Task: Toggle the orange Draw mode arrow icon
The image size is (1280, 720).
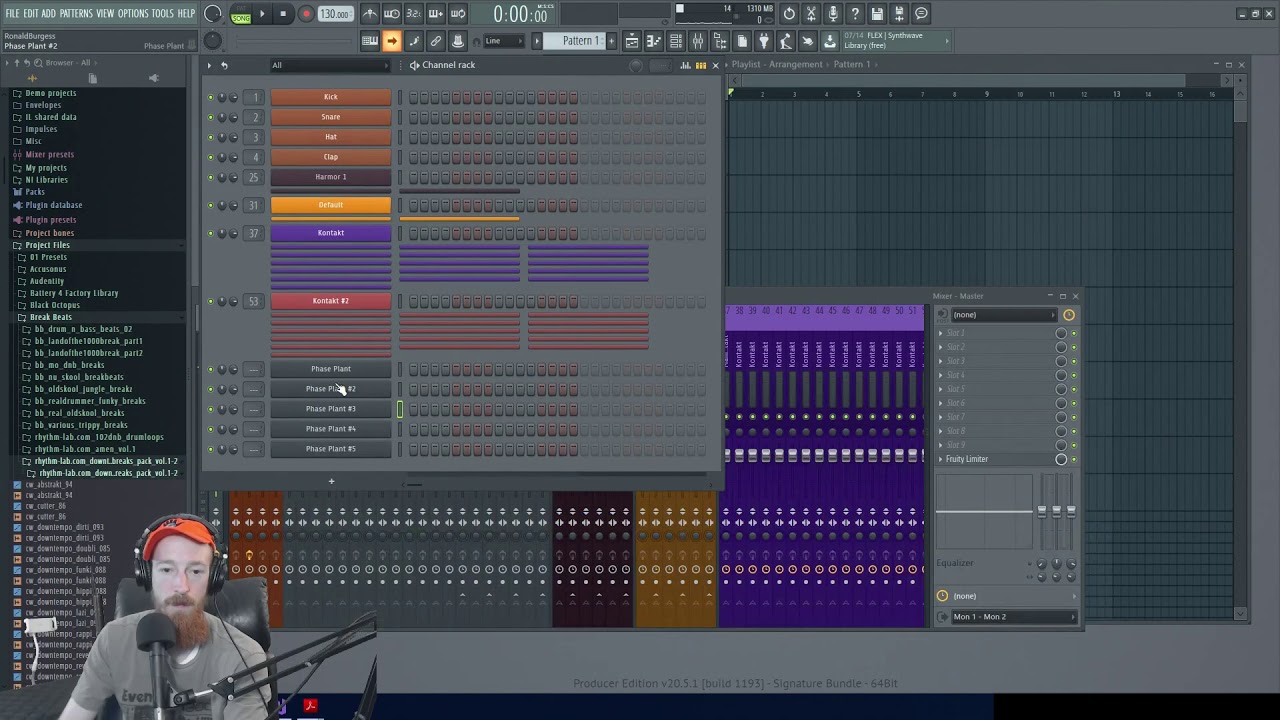Action: [392, 41]
